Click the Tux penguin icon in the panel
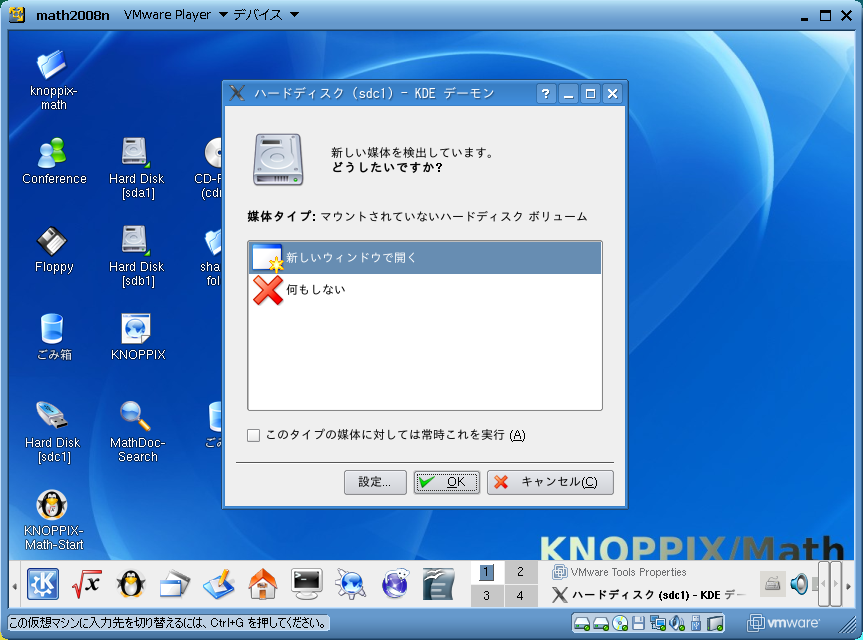 [131, 584]
